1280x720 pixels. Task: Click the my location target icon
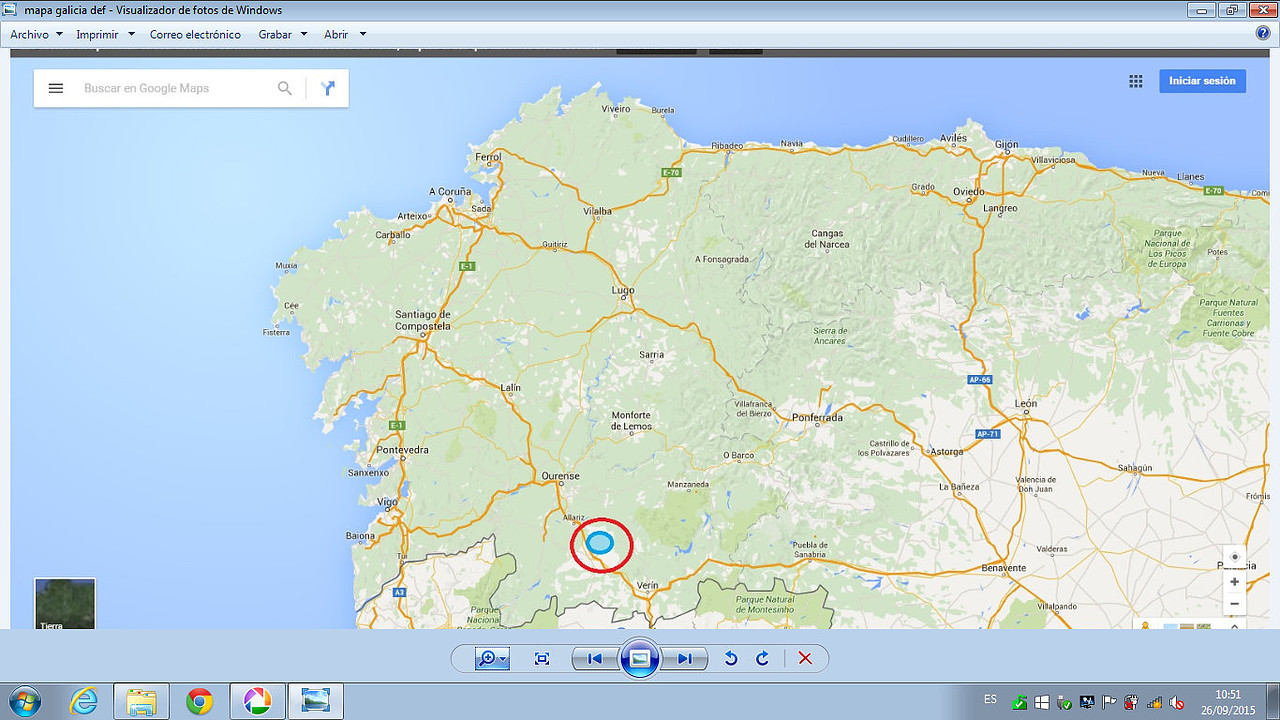(x=1235, y=557)
